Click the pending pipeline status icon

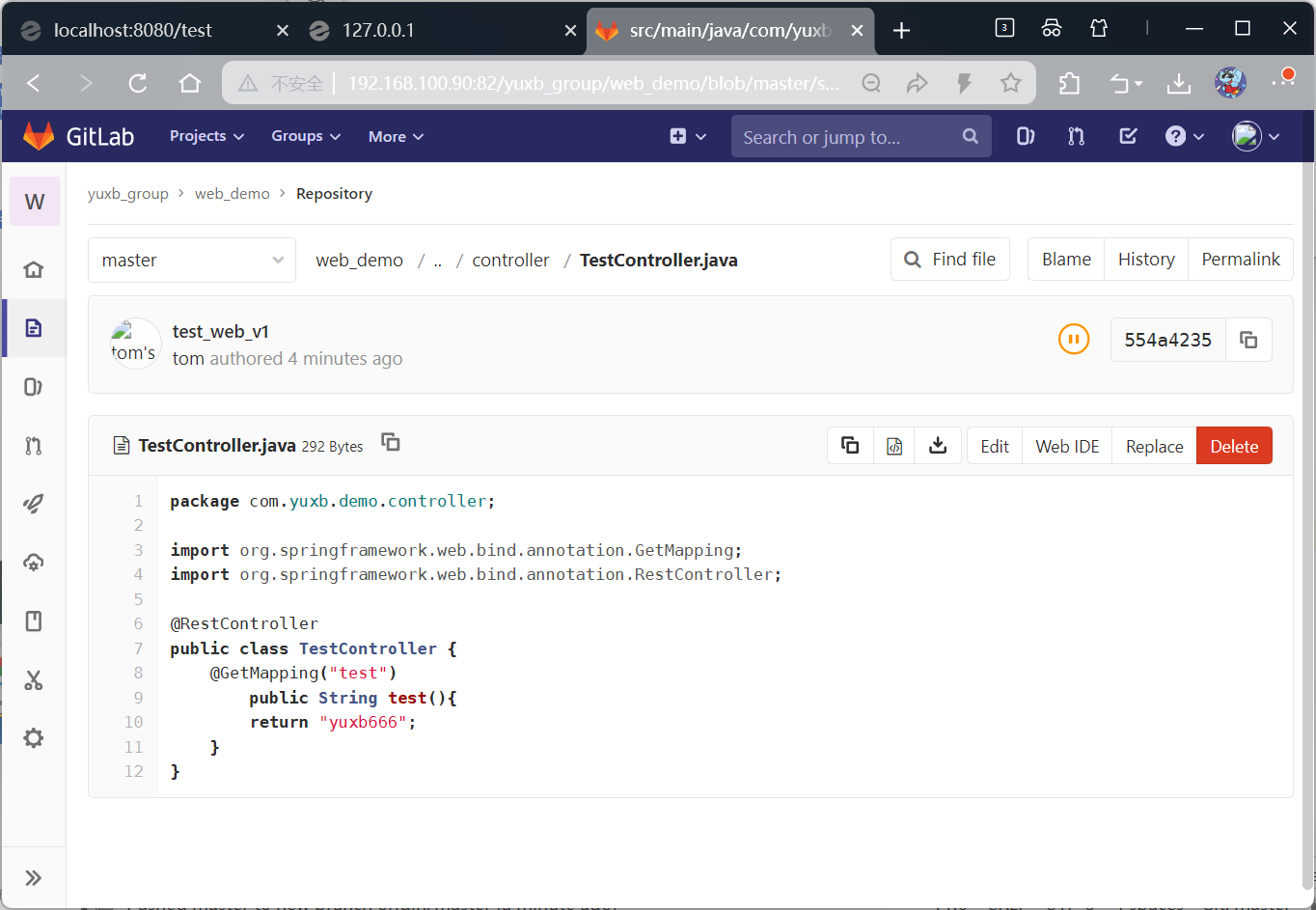1074,340
